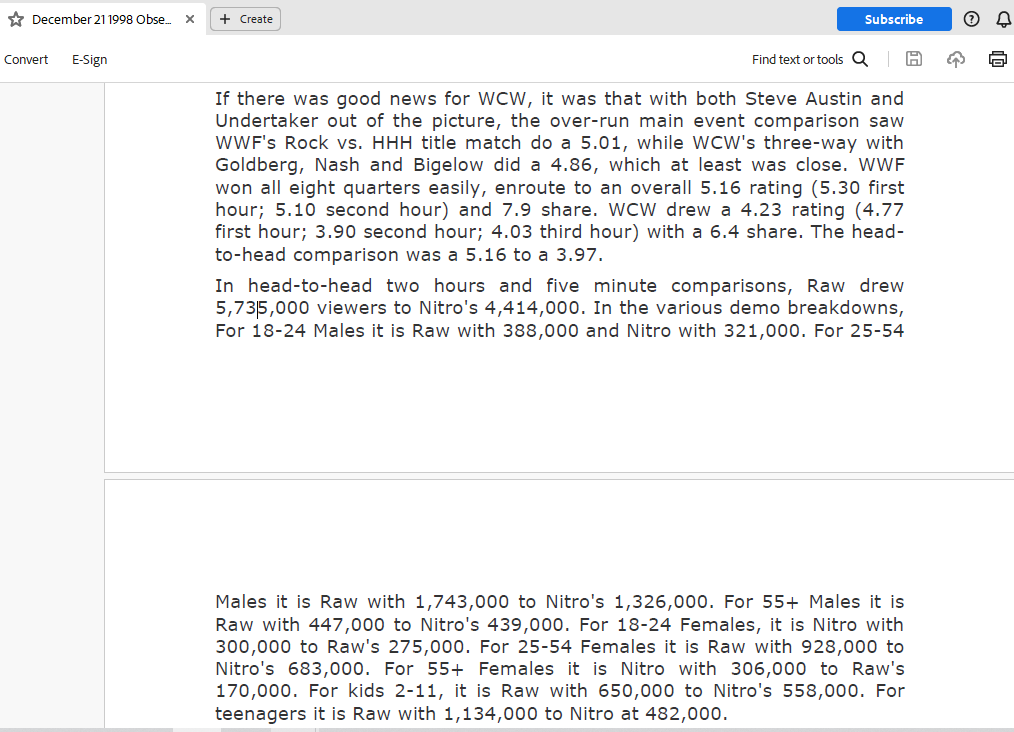Click the "388,000" figure for Raw

point(541,331)
